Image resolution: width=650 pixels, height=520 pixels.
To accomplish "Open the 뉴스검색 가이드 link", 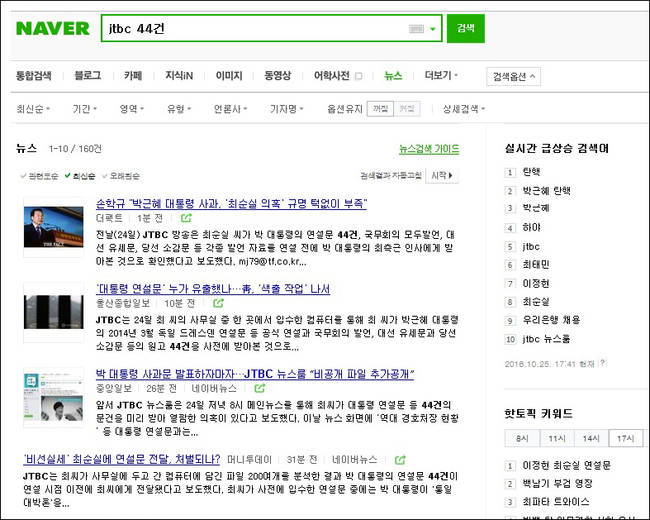I will click(428, 148).
